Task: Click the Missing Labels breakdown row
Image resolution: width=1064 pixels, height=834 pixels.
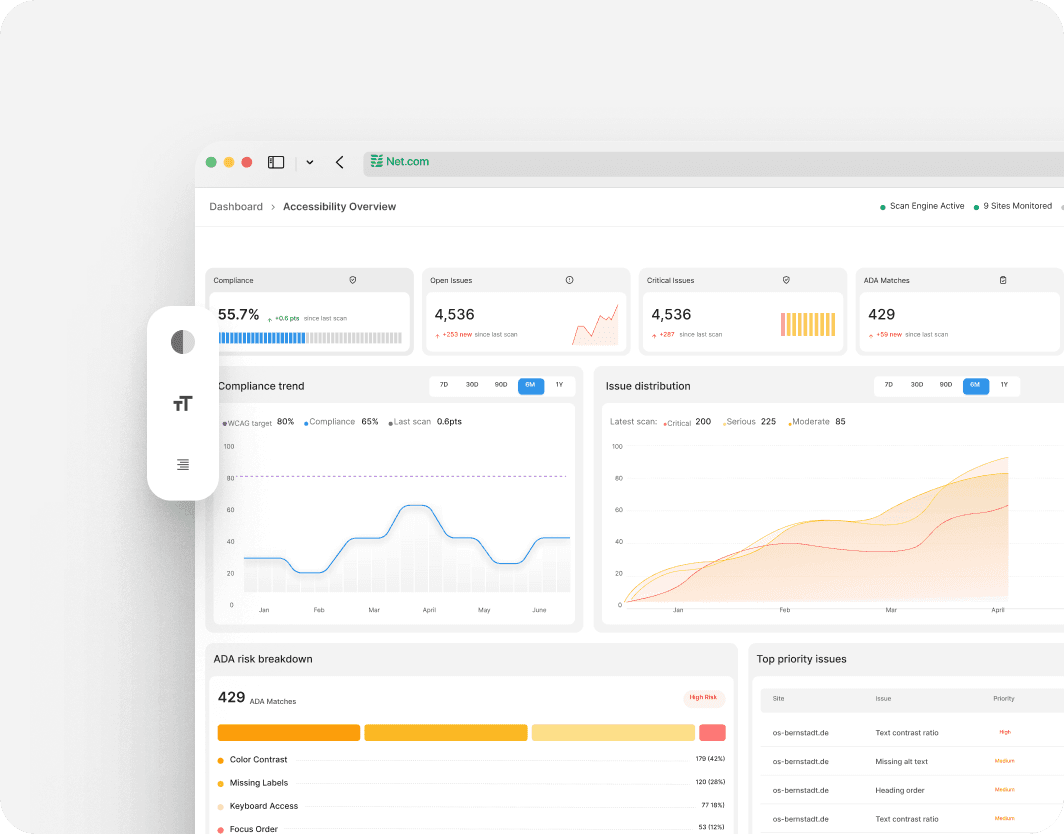Action: [x=471, y=782]
